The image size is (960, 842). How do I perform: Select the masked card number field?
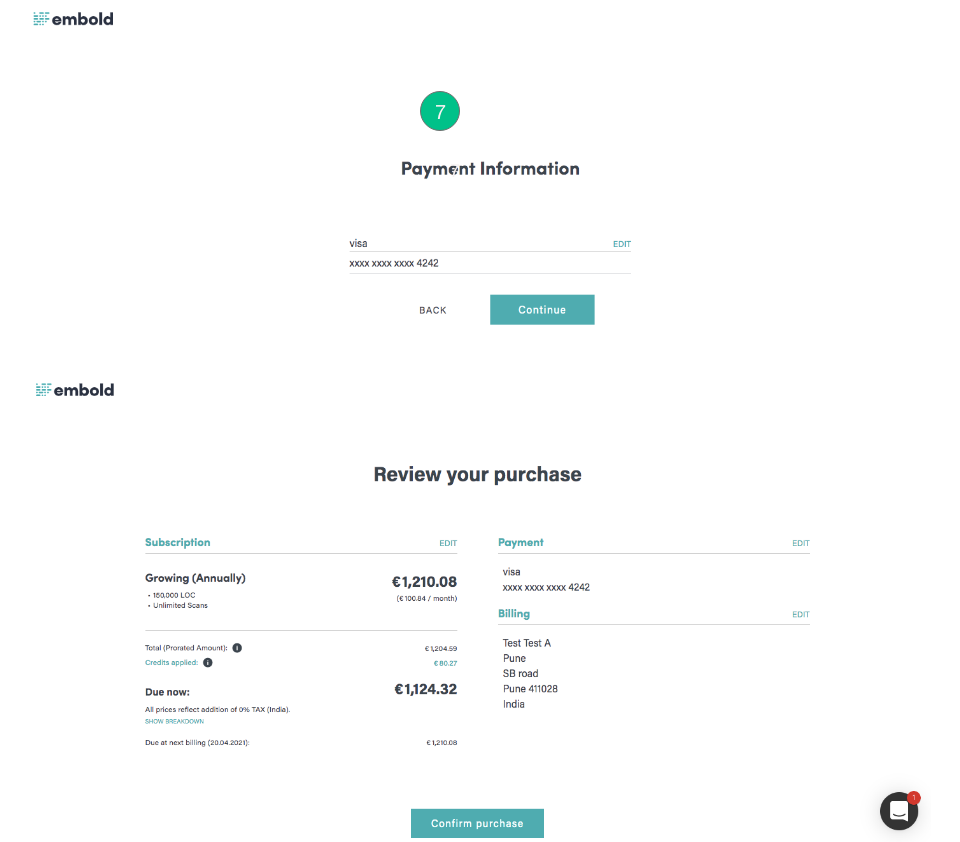(x=490, y=263)
